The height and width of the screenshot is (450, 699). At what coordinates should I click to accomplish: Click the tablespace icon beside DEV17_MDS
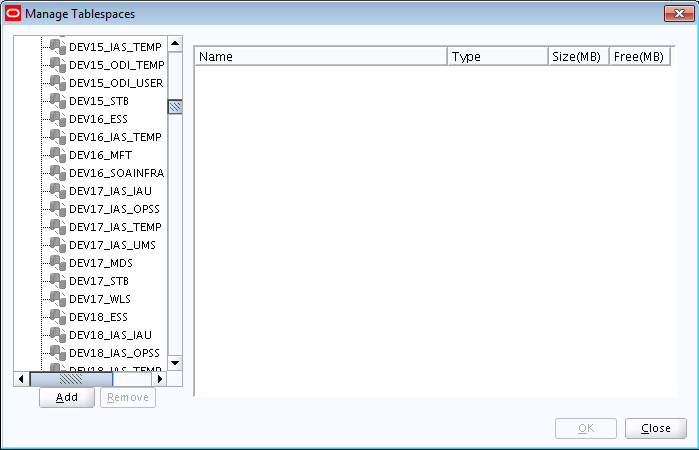point(58,263)
